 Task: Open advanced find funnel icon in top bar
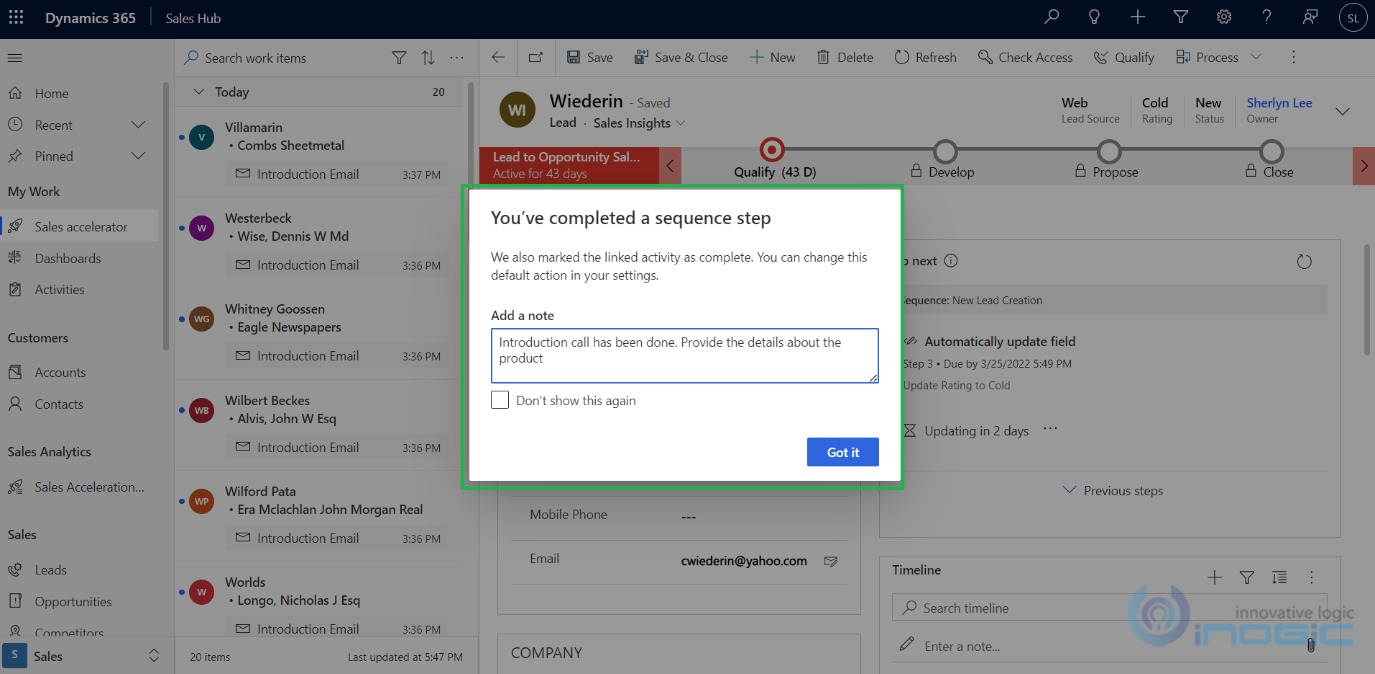pyautogui.click(x=1181, y=17)
